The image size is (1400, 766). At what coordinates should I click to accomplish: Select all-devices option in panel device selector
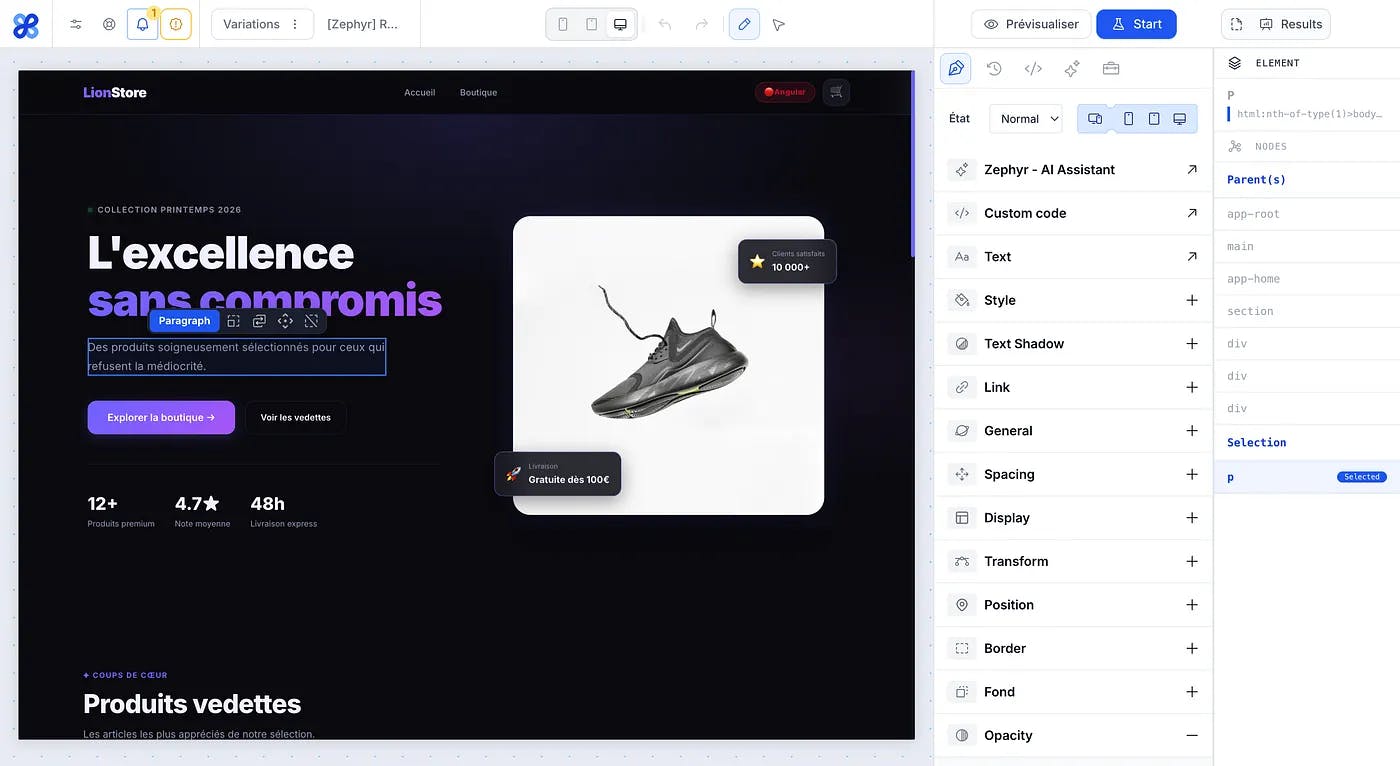[1095, 118]
